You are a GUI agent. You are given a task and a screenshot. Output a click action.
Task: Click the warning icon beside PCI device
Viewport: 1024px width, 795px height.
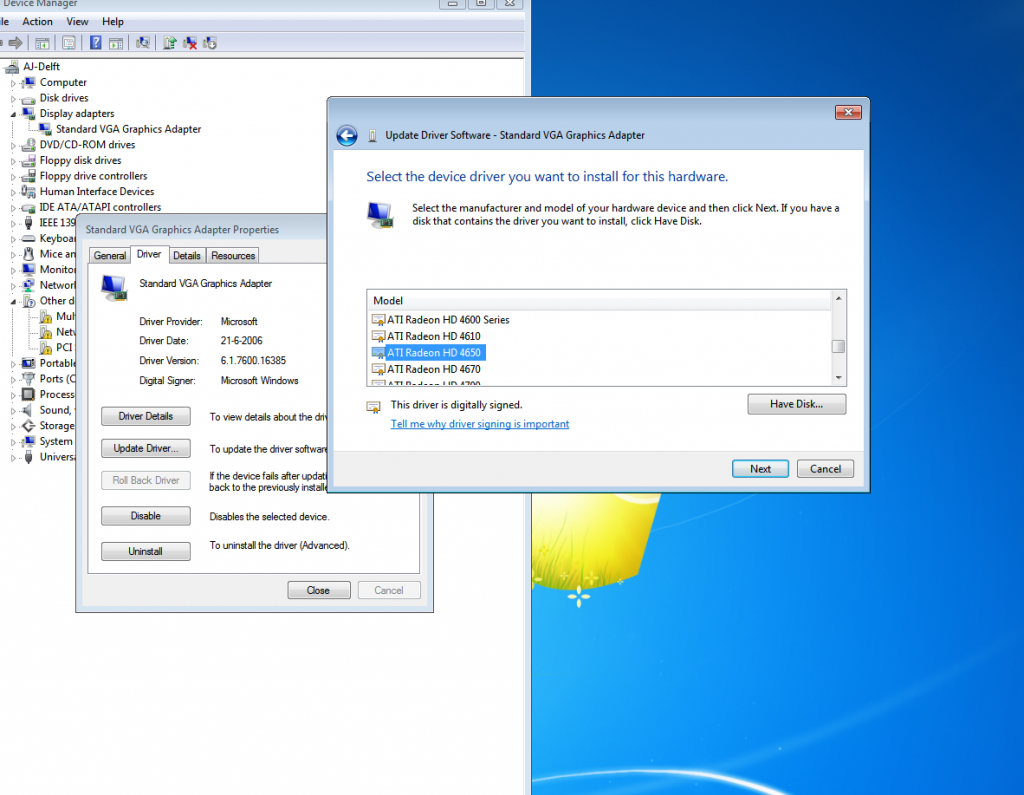(46, 348)
